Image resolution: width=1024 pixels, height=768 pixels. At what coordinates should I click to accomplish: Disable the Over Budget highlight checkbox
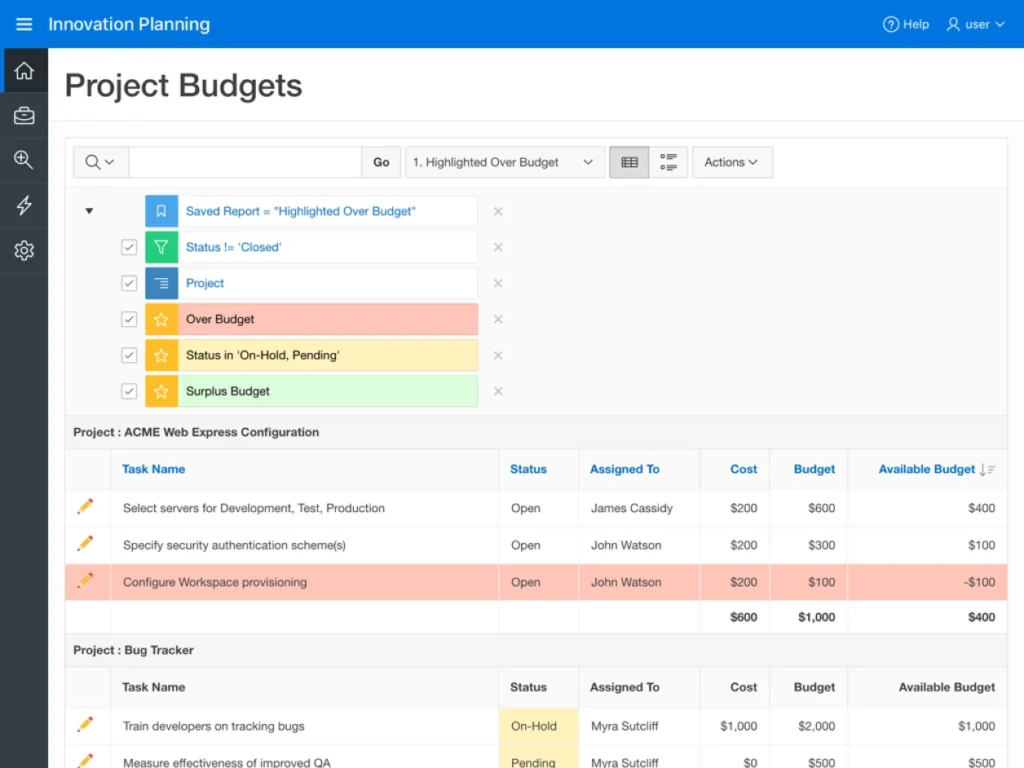click(129, 319)
